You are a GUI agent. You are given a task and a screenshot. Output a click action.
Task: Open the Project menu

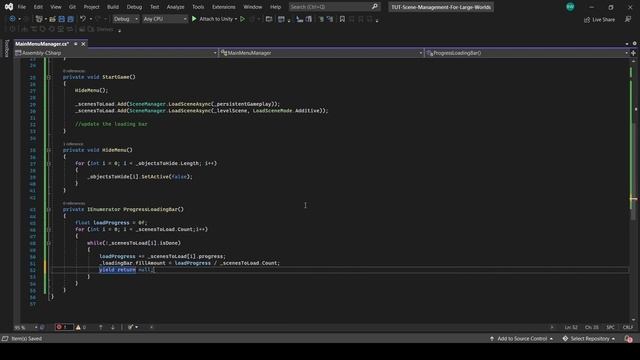tap(91, 7)
